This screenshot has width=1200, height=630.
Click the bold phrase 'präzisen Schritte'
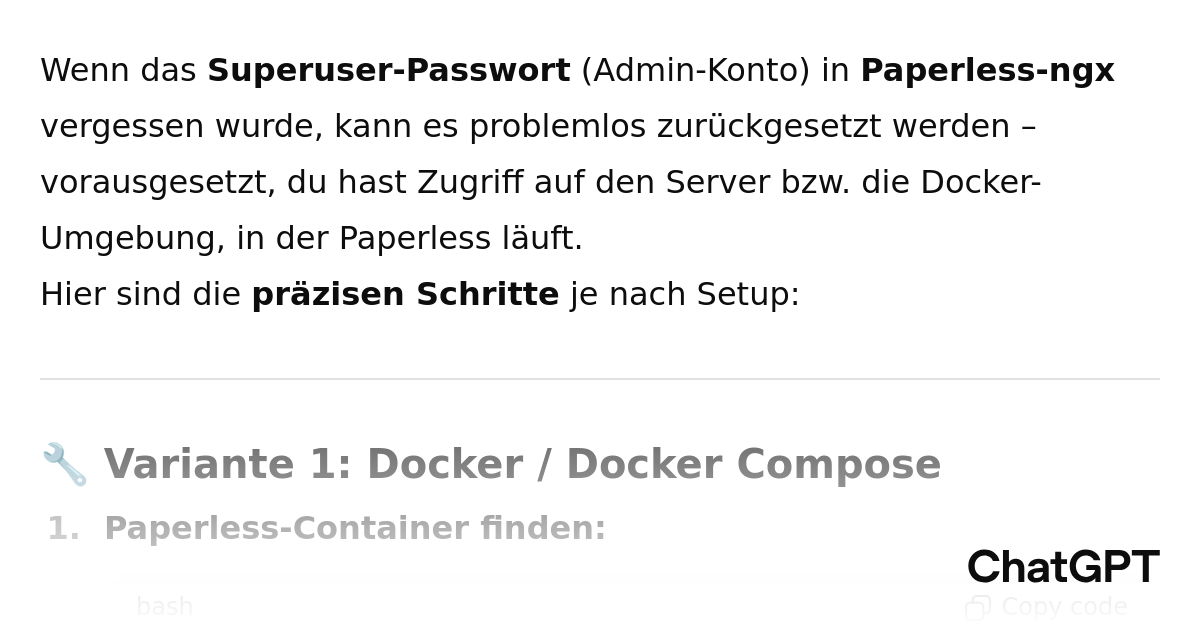point(405,295)
